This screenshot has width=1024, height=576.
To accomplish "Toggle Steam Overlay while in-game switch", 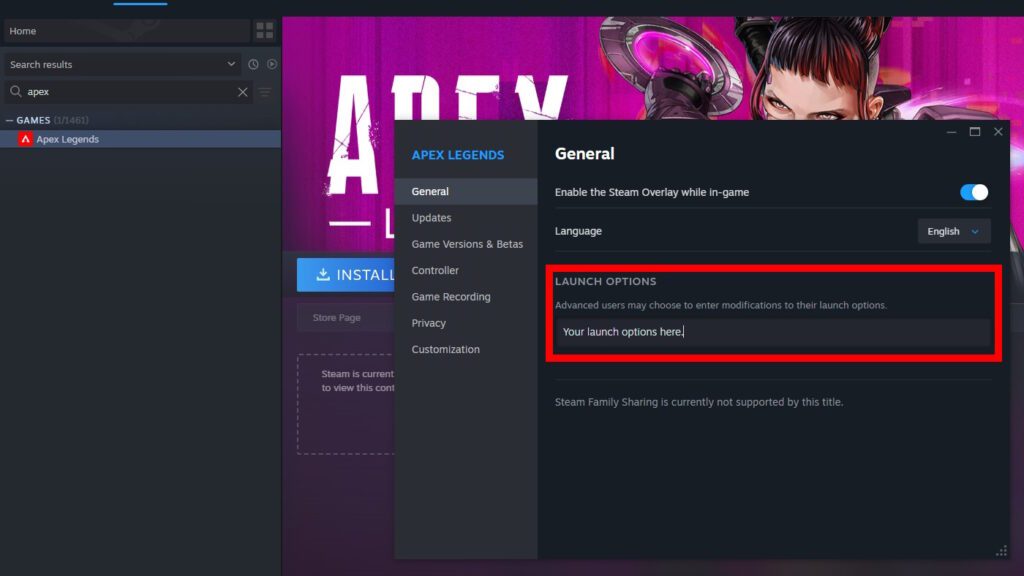I will point(974,192).
